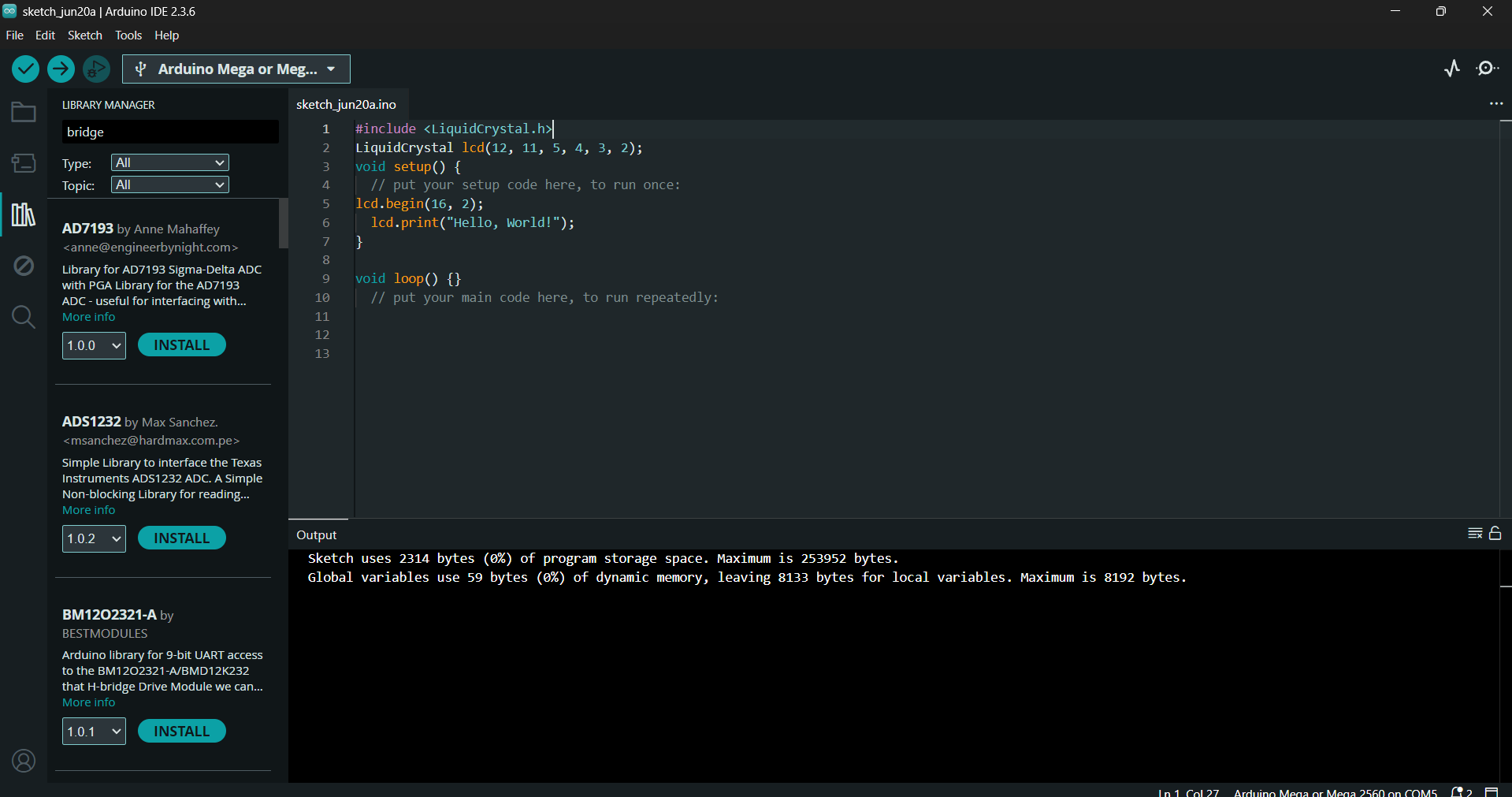Toggle the Library Manager sidebar panel
The width and height of the screenshot is (1512, 797).
pos(24,214)
